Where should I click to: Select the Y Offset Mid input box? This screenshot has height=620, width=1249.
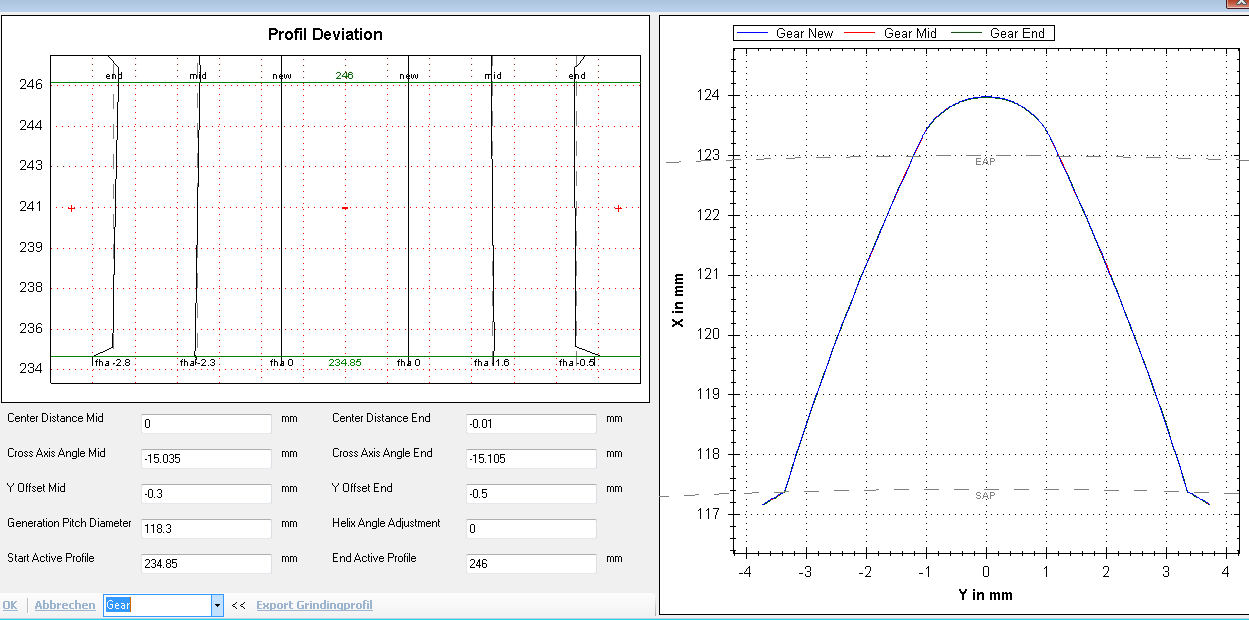click(x=207, y=493)
